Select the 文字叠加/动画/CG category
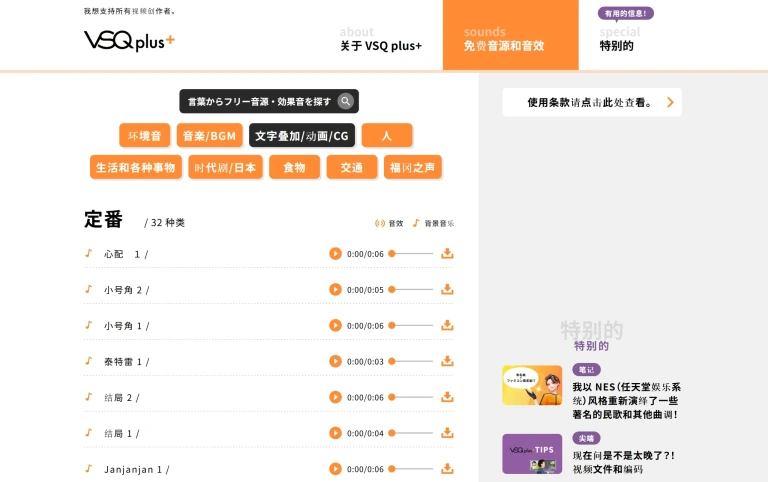768x482 pixels. [302, 136]
